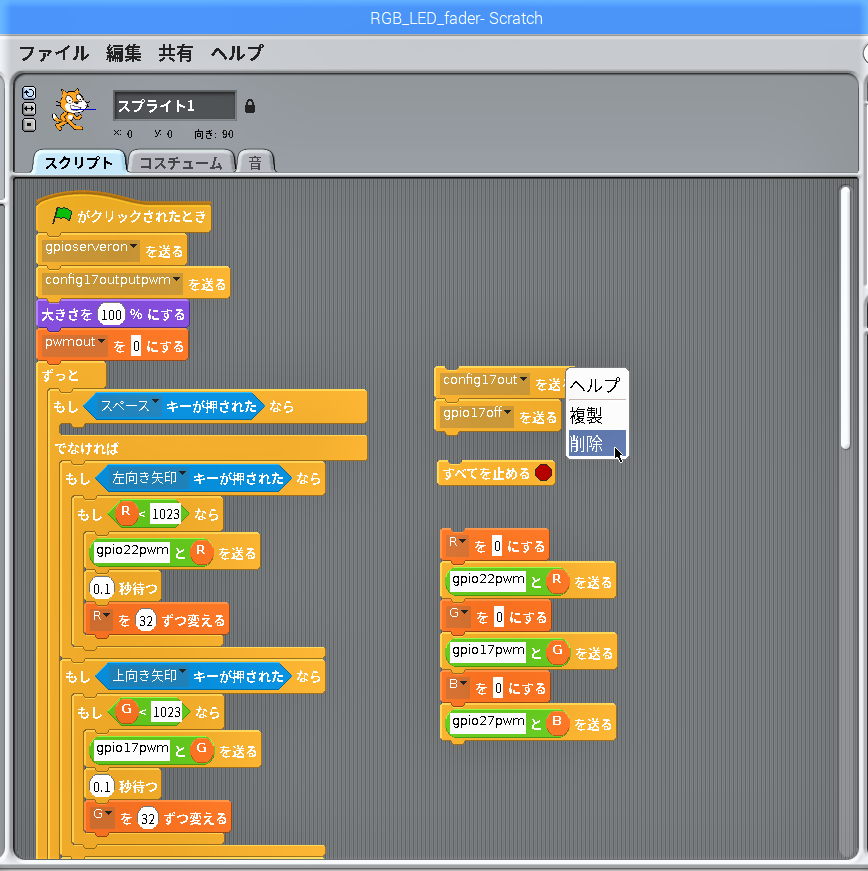
Task: Click the でなければ else label
Action: 86,448
